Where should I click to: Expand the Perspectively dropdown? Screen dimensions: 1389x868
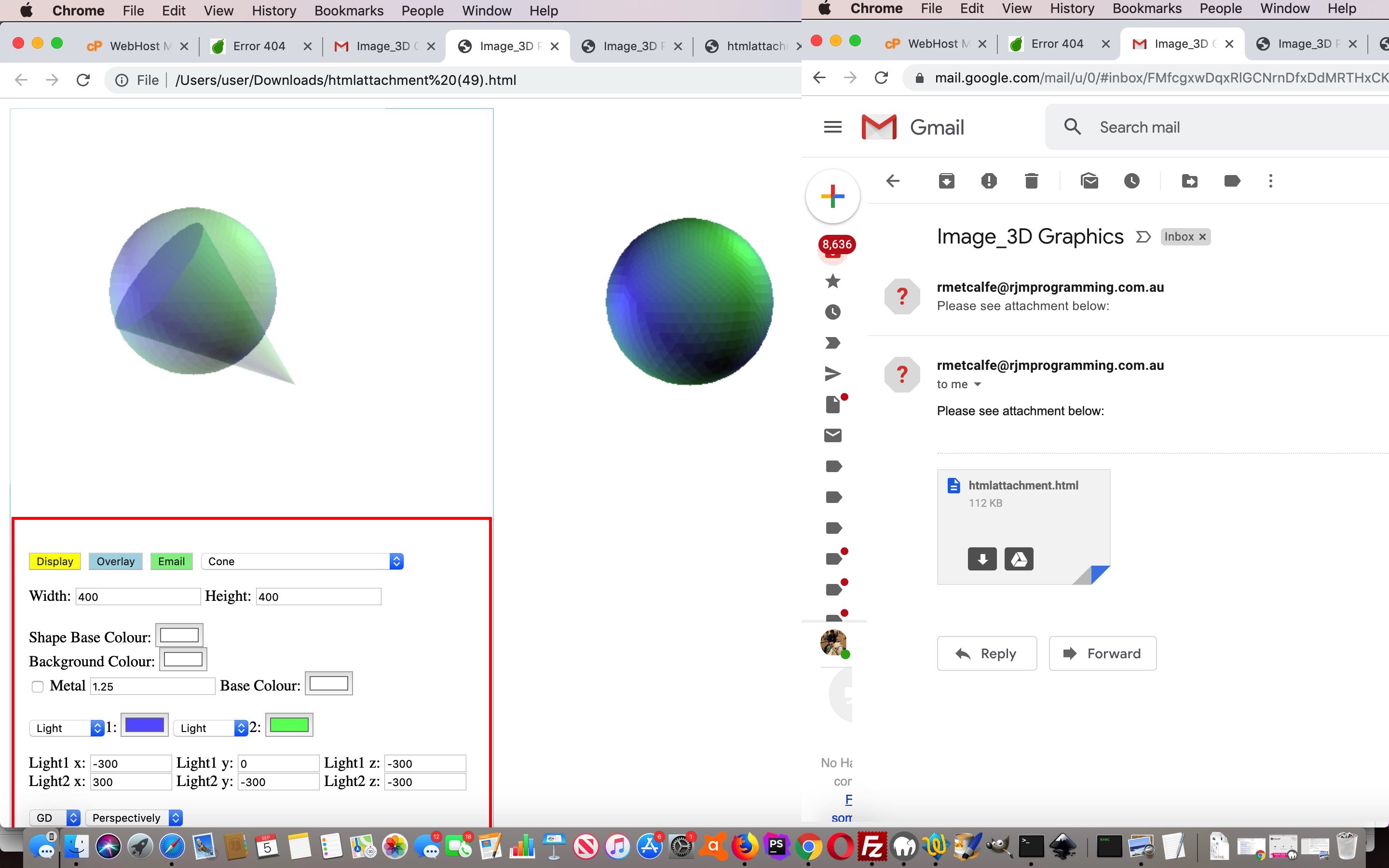click(134, 817)
